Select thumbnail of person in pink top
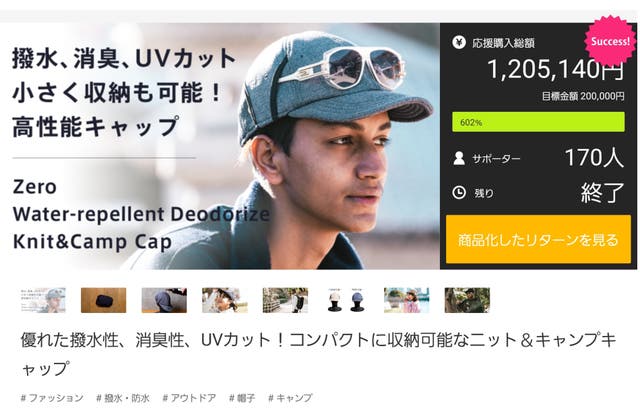 (x=407, y=300)
